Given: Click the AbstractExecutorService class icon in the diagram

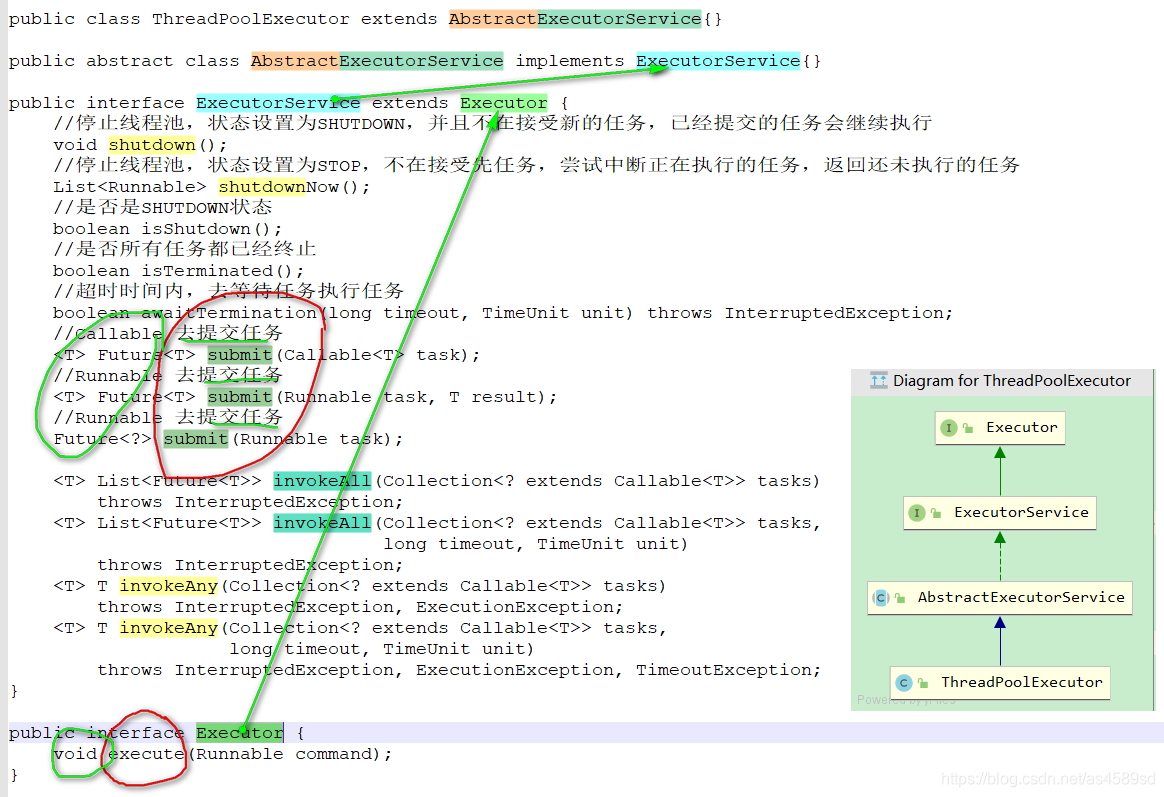Looking at the screenshot, I should pyautogui.click(x=881, y=597).
